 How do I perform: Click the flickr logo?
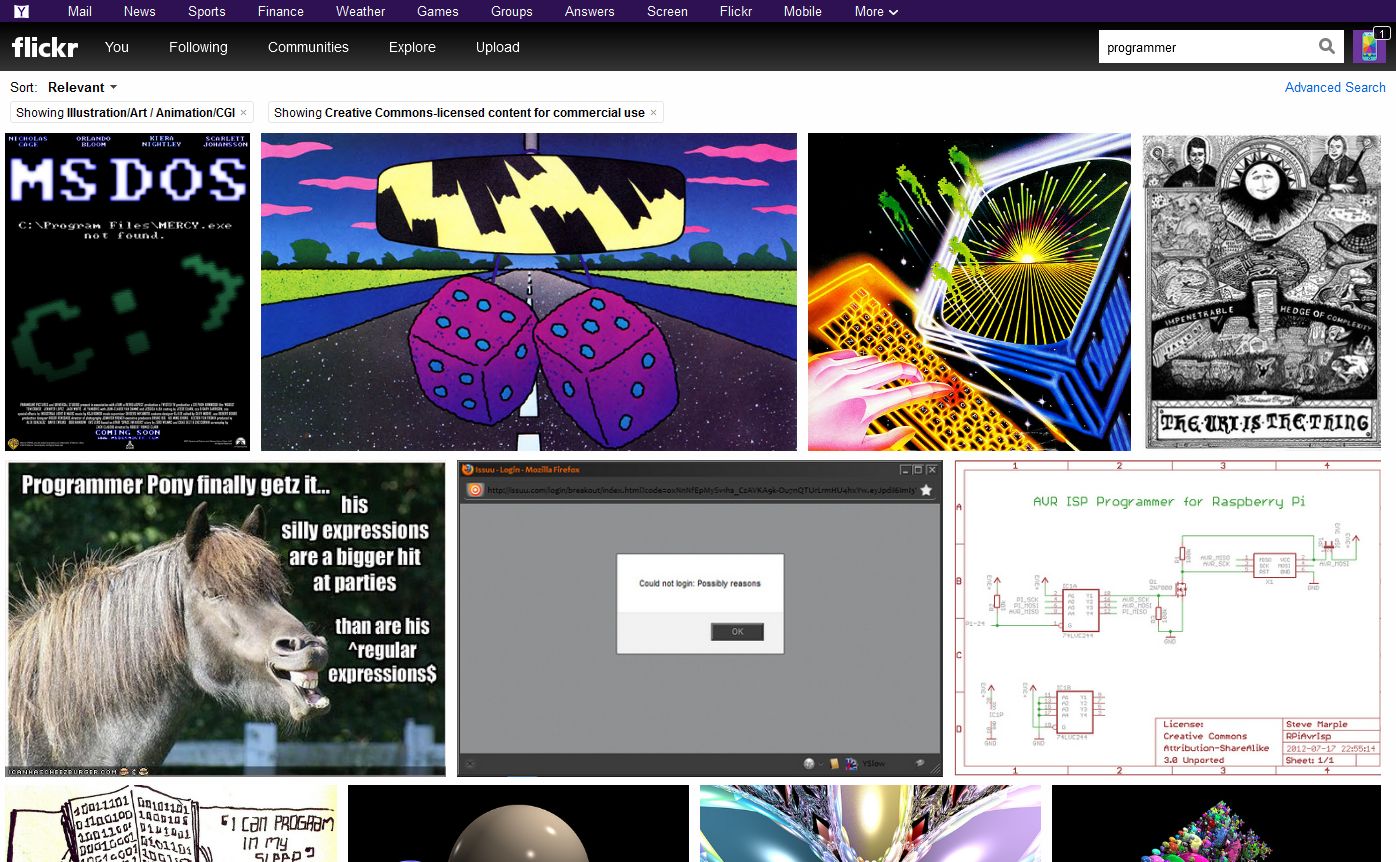click(x=44, y=47)
